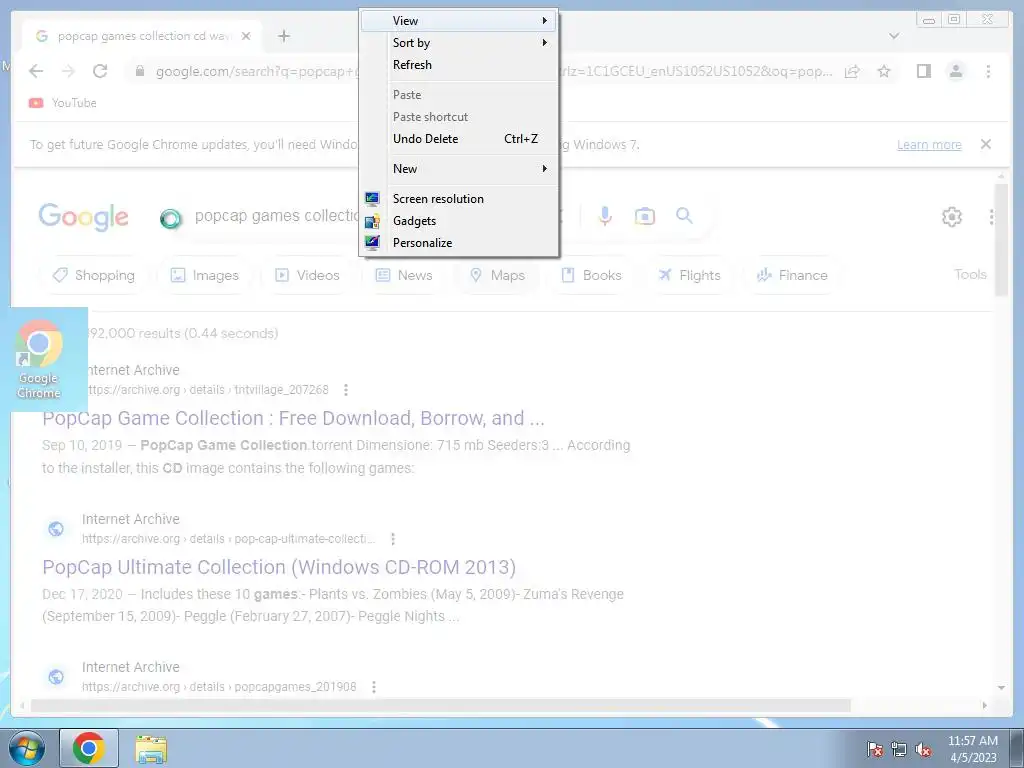Screen dimensions: 1024x768
Task: Switch to the popcap games collection tab
Action: [x=142, y=36]
